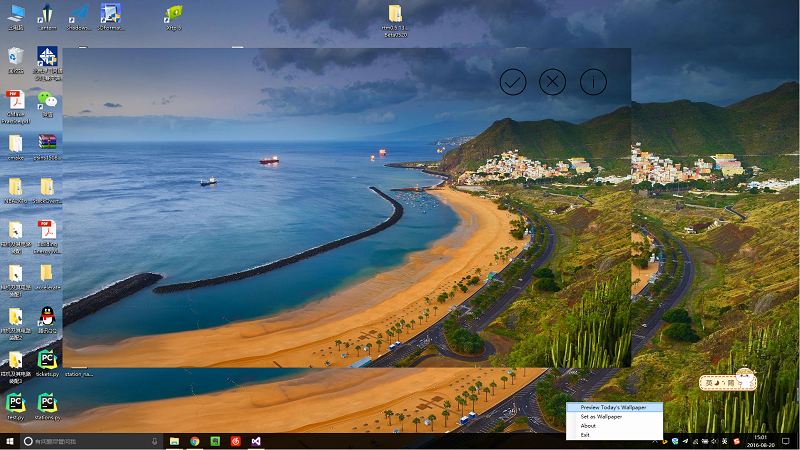Open About from the tray menu

click(614, 426)
